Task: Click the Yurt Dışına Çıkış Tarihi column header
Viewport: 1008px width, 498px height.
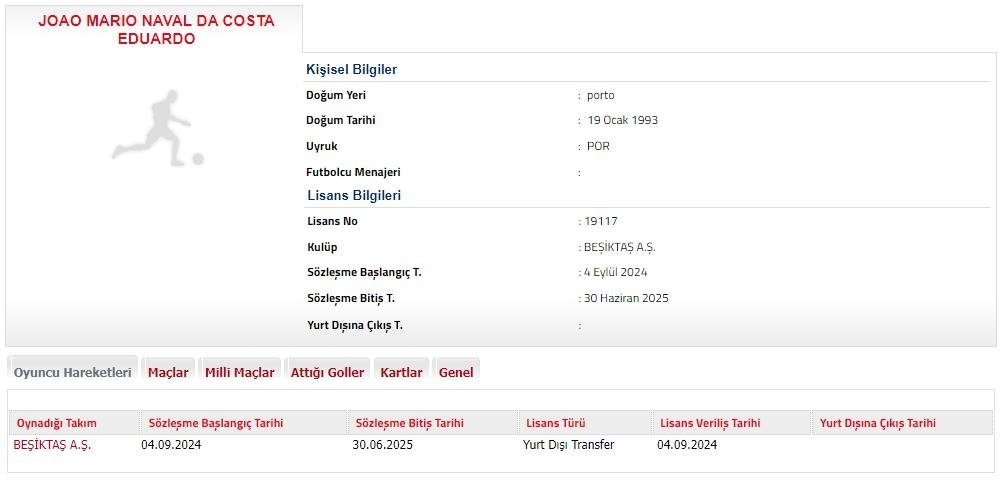Action: click(x=877, y=423)
